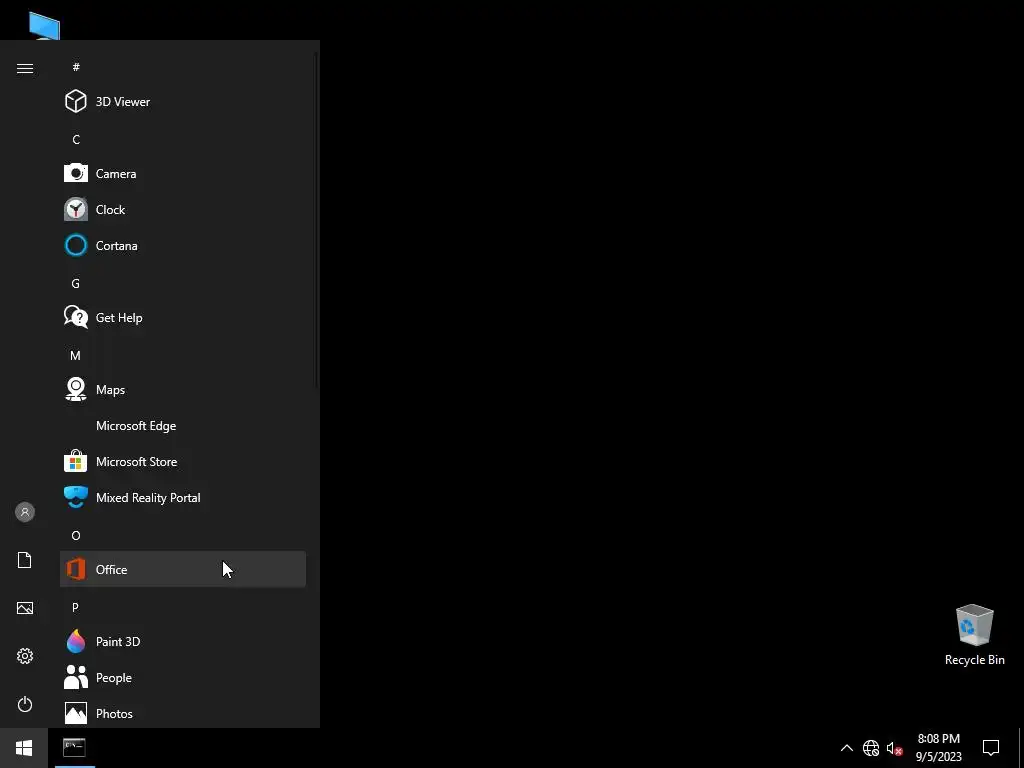Launch the Camera app
The height and width of the screenshot is (768, 1024).
pos(183,174)
